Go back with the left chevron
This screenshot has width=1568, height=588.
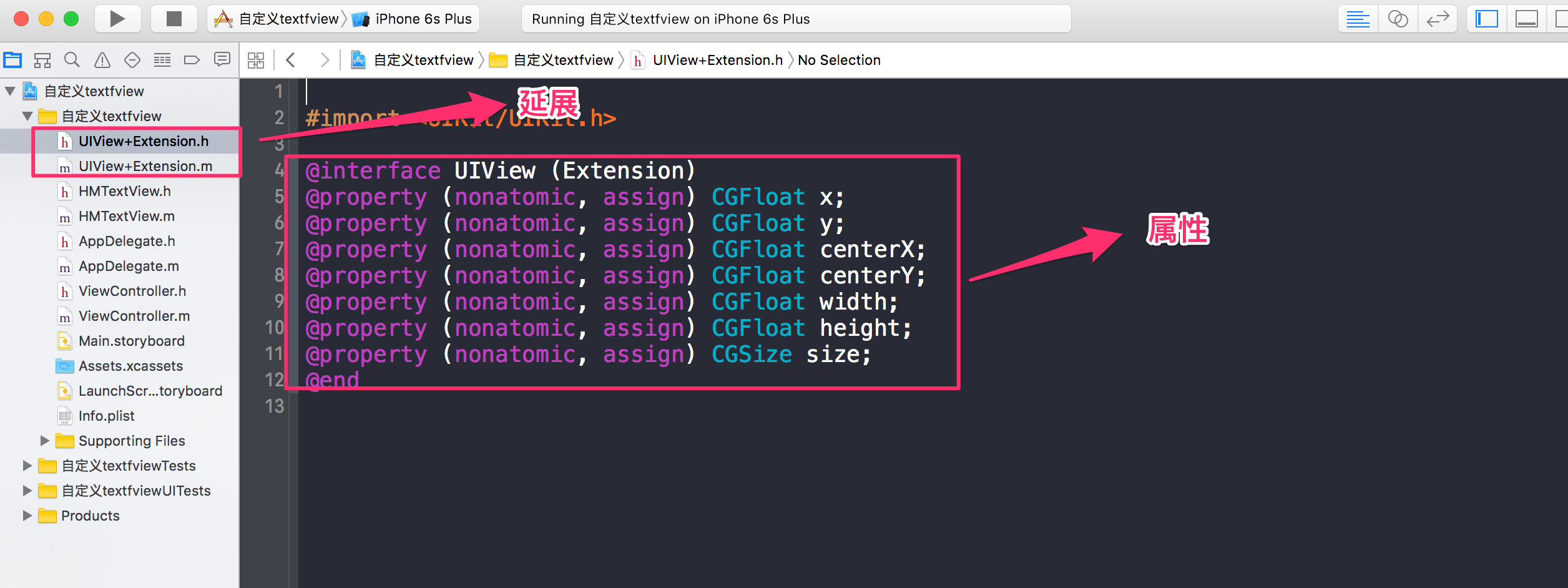tap(290, 60)
